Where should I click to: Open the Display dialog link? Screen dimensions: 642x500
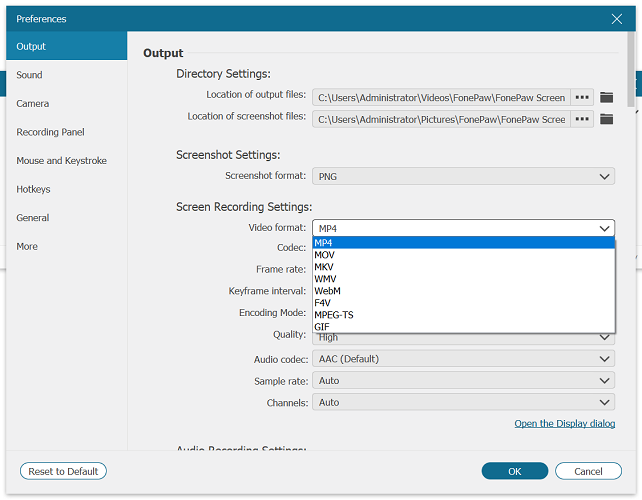tap(565, 423)
